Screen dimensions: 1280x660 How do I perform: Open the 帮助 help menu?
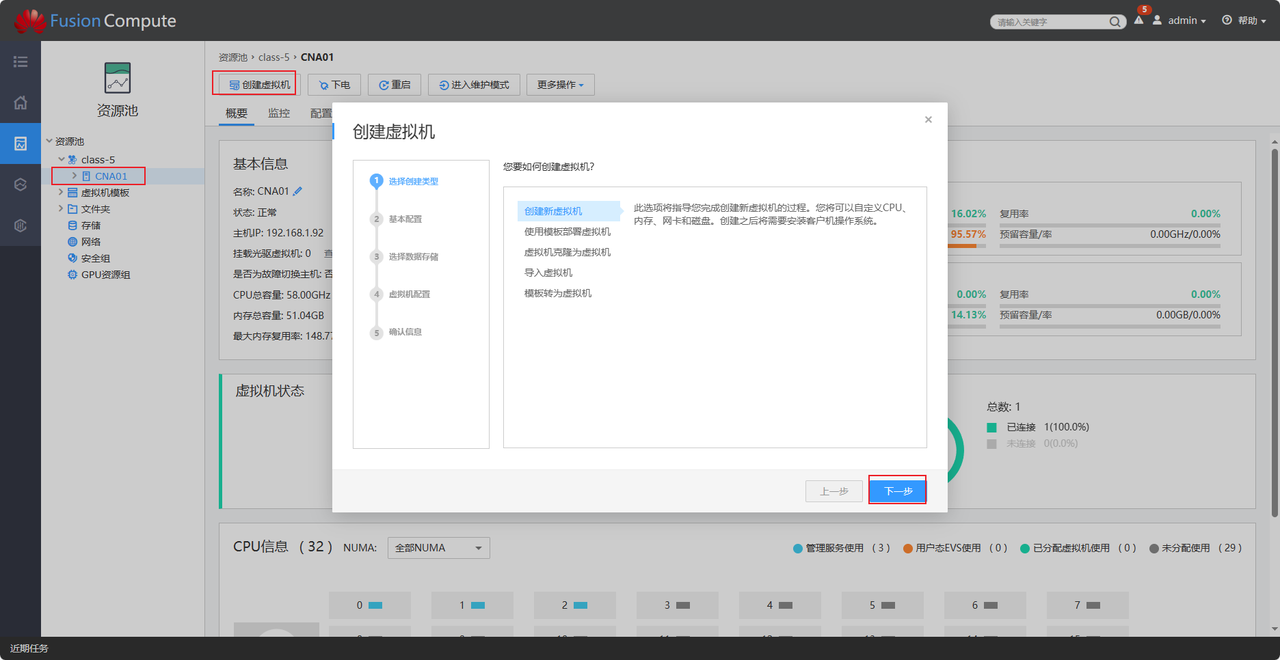click(x=1245, y=21)
